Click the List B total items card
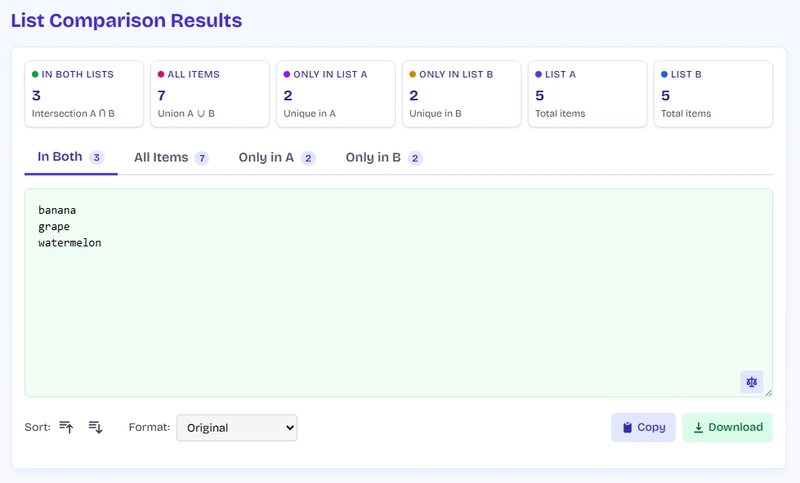The height and width of the screenshot is (483, 800). [713, 94]
